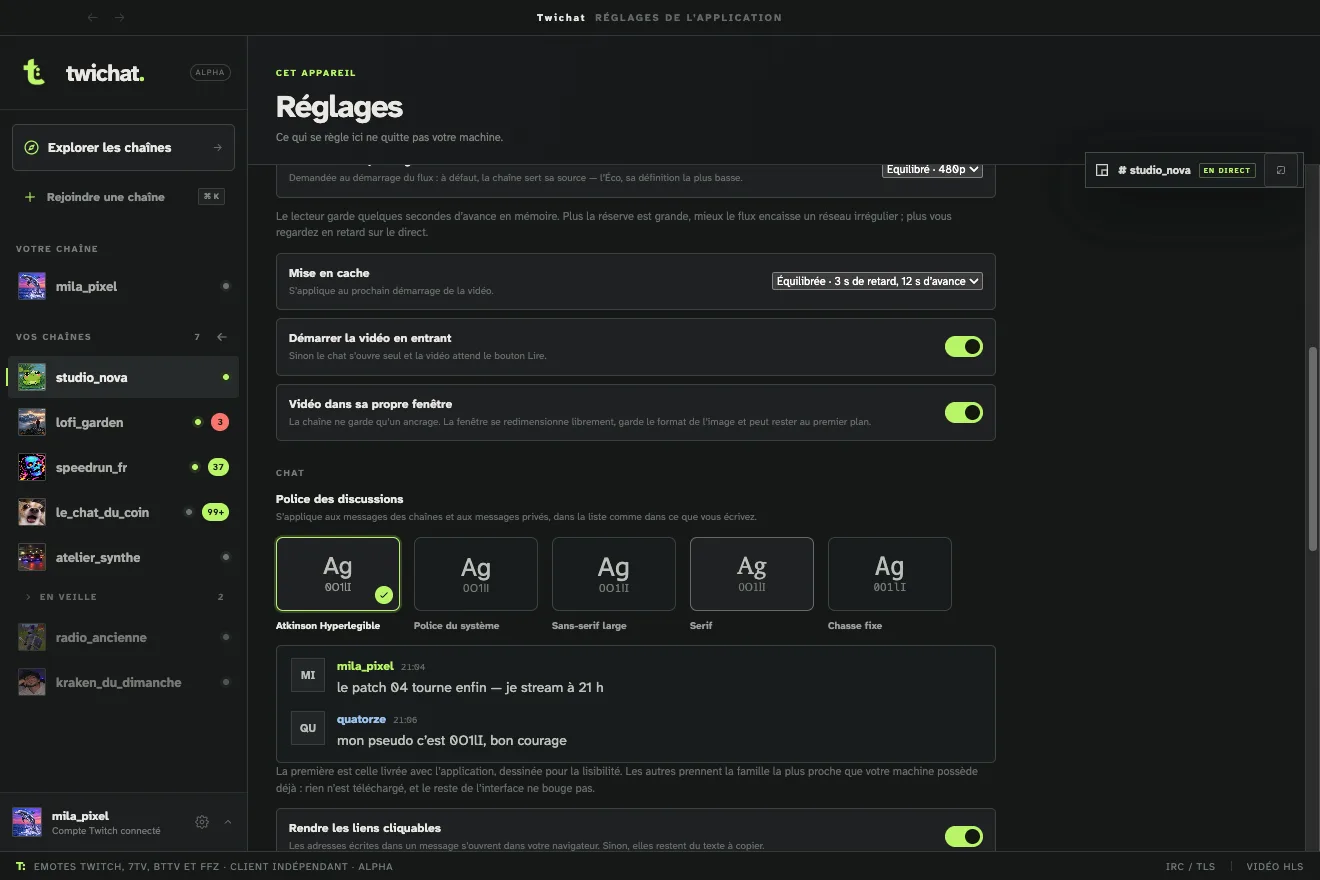Click the studio_nova frog avatar
This screenshot has width=1320, height=880.
click(32, 377)
